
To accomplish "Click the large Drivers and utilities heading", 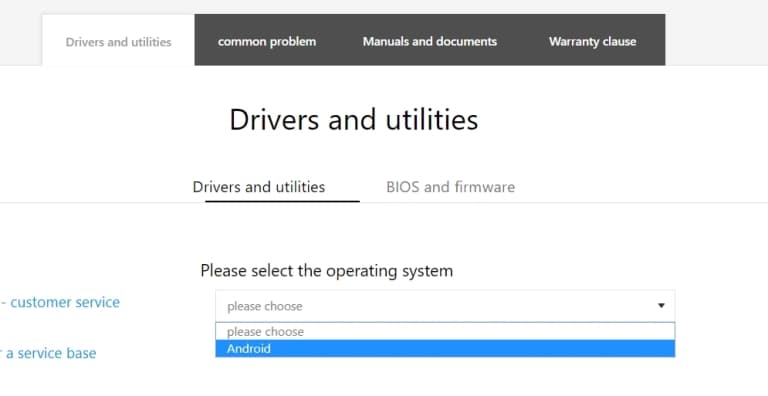I will (354, 120).
